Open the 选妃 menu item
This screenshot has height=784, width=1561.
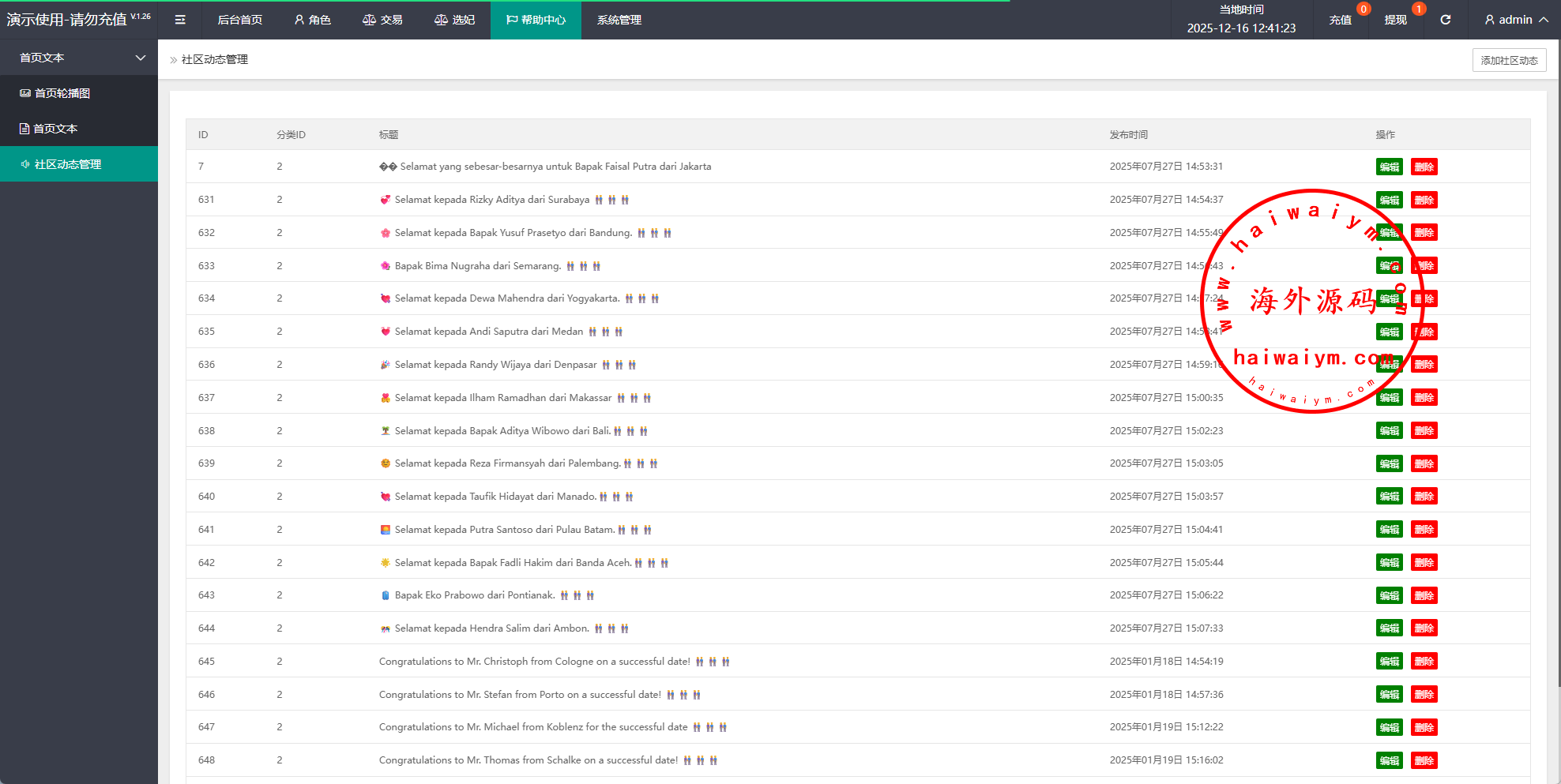[x=454, y=20]
